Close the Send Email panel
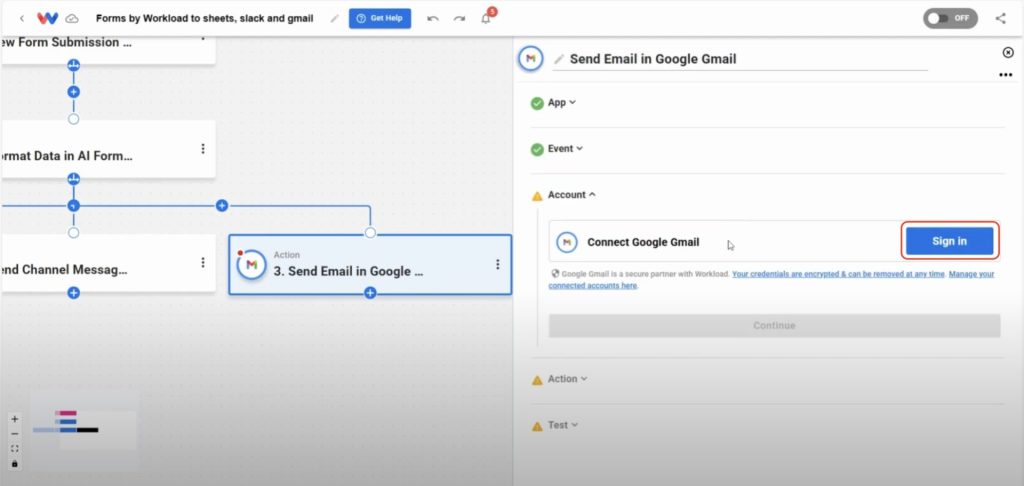Viewport: 1024px width, 486px height. coord(1008,52)
